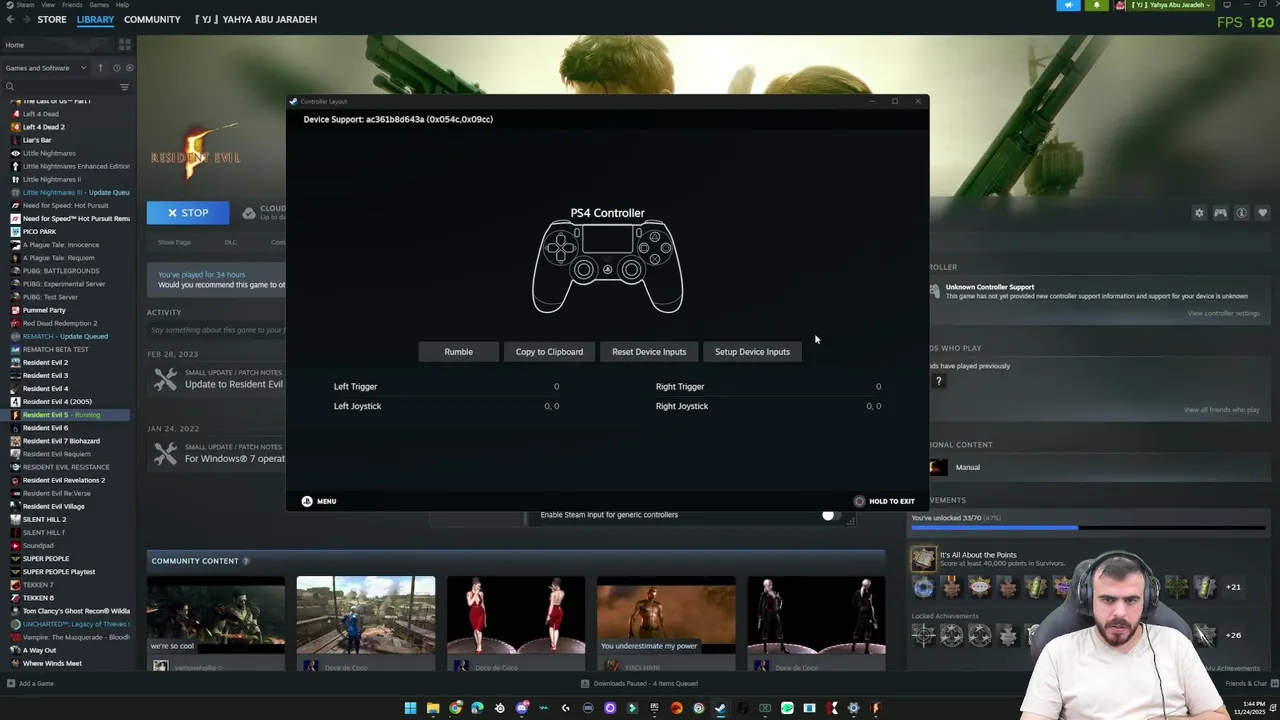
Task: Click the achievements progress bar
Action: click(1089, 528)
